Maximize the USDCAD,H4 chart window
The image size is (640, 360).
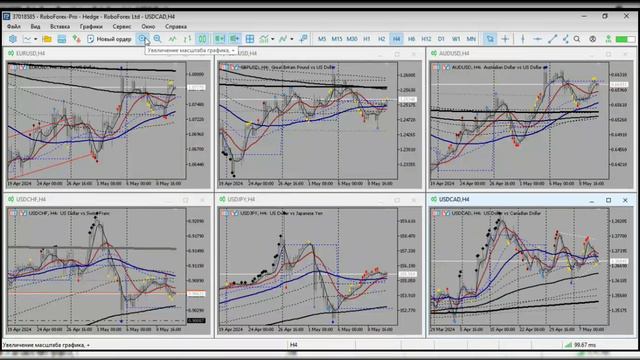click(x=609, y=200)
